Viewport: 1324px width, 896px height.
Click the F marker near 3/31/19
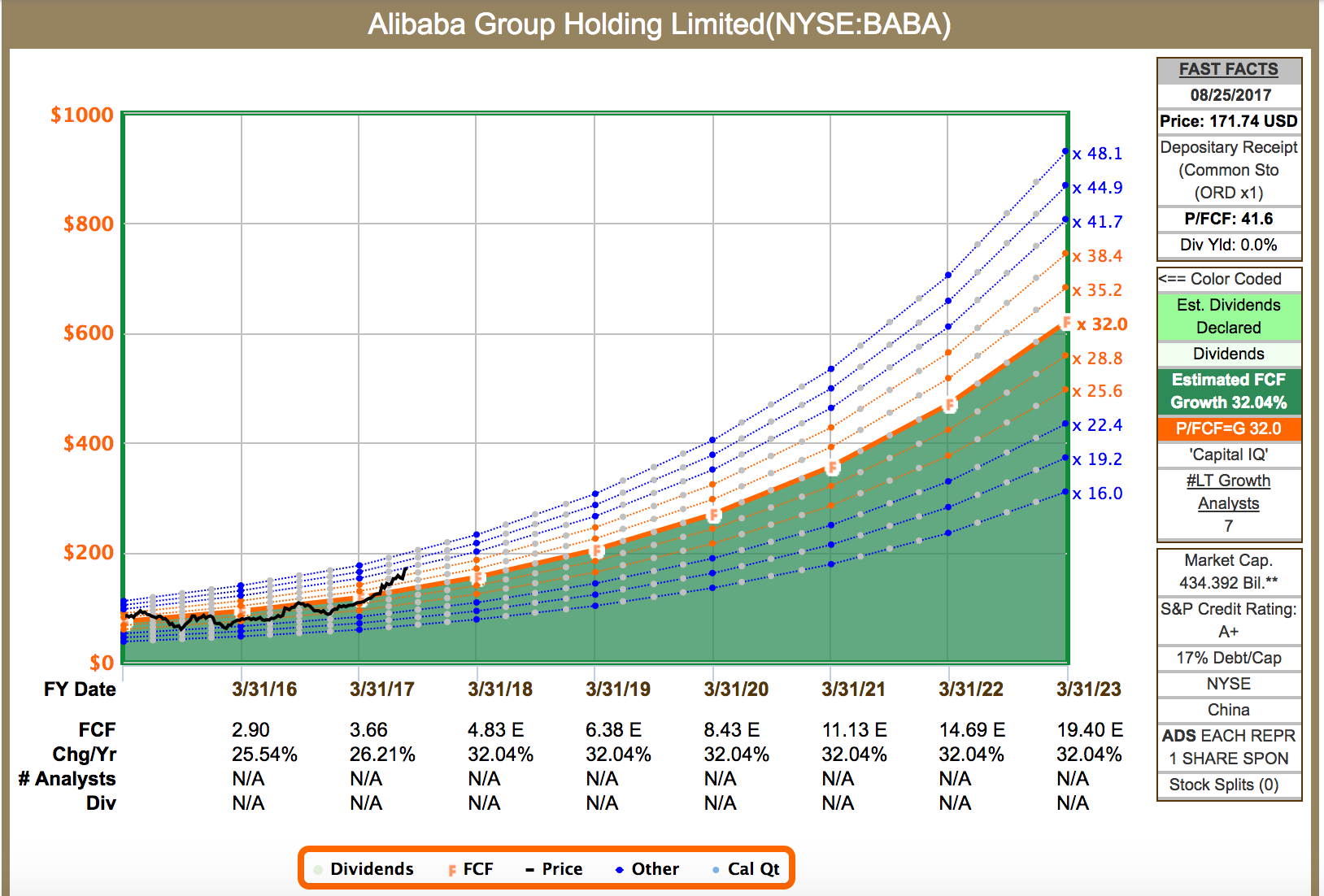(596, 553)
